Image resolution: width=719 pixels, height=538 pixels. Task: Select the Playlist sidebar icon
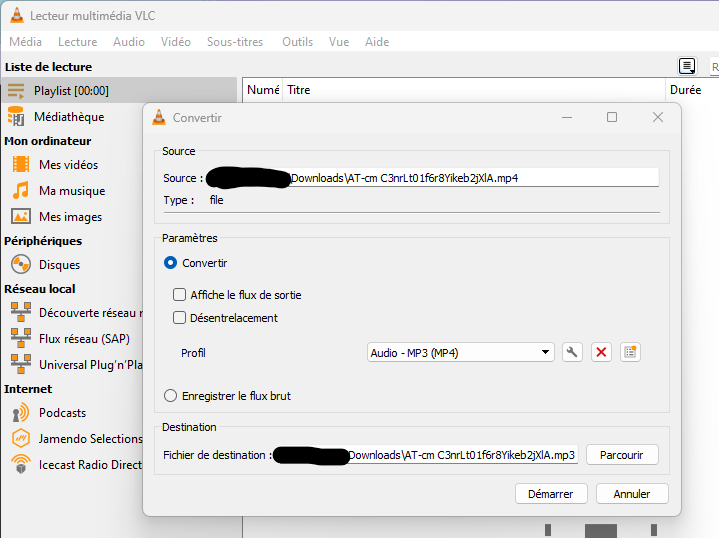tap(16, 91)
